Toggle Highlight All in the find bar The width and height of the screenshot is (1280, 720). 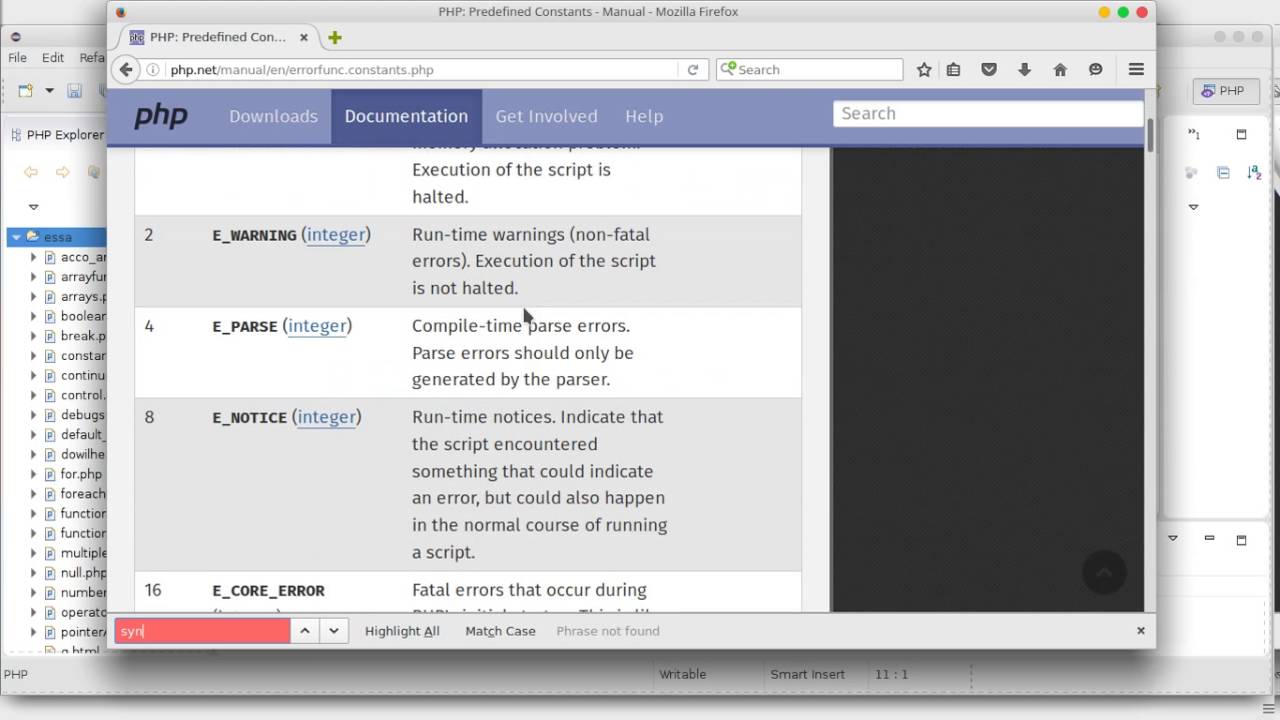point(401,631)
